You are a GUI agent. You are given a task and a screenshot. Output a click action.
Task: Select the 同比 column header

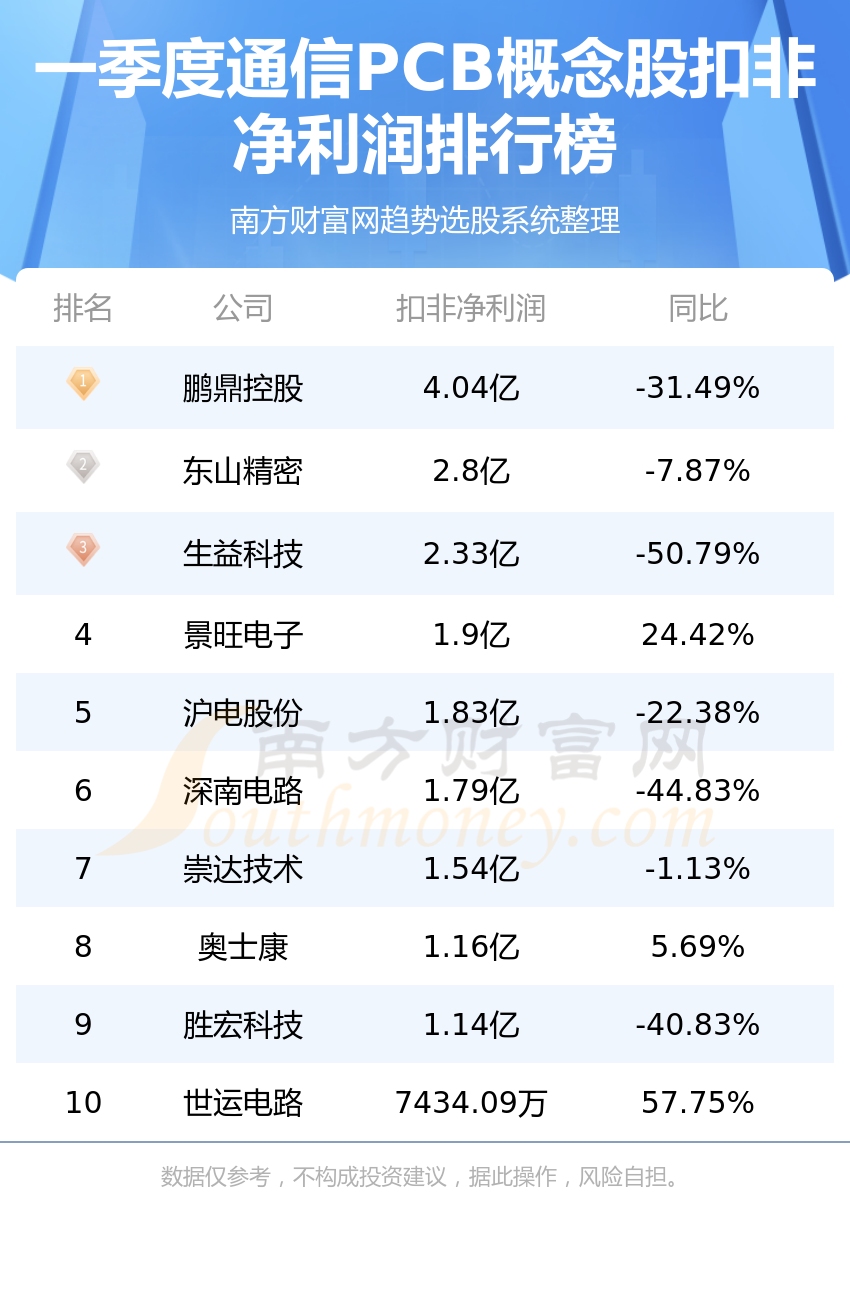click(698, 308)
